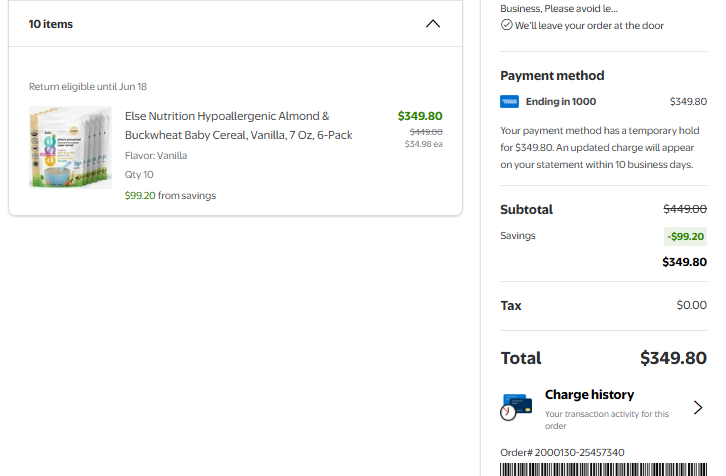Click the Tax $0.00 amount

(x=691, y=305)
